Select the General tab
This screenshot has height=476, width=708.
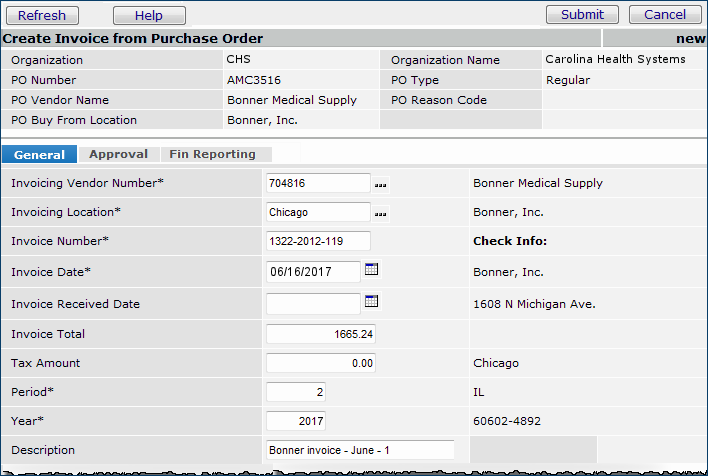click(40, 154)
